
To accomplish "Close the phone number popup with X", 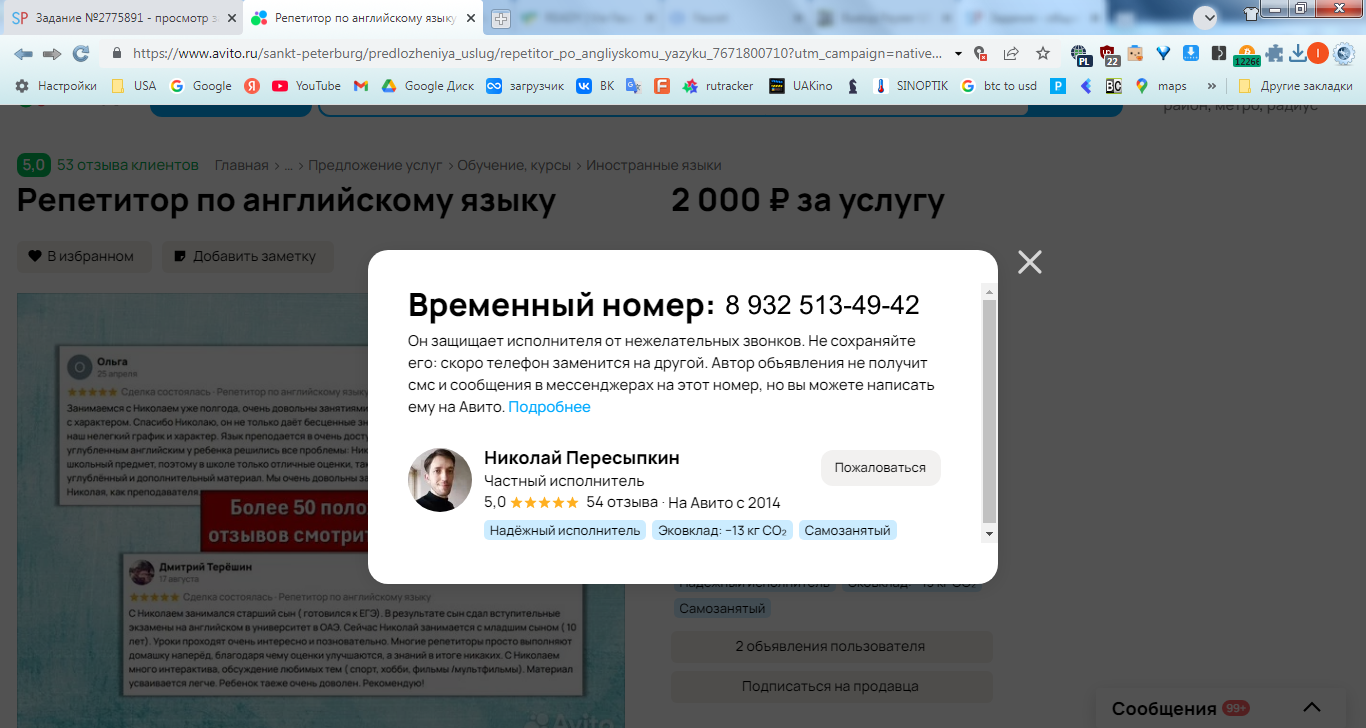I will click(x=1029, y=262).
